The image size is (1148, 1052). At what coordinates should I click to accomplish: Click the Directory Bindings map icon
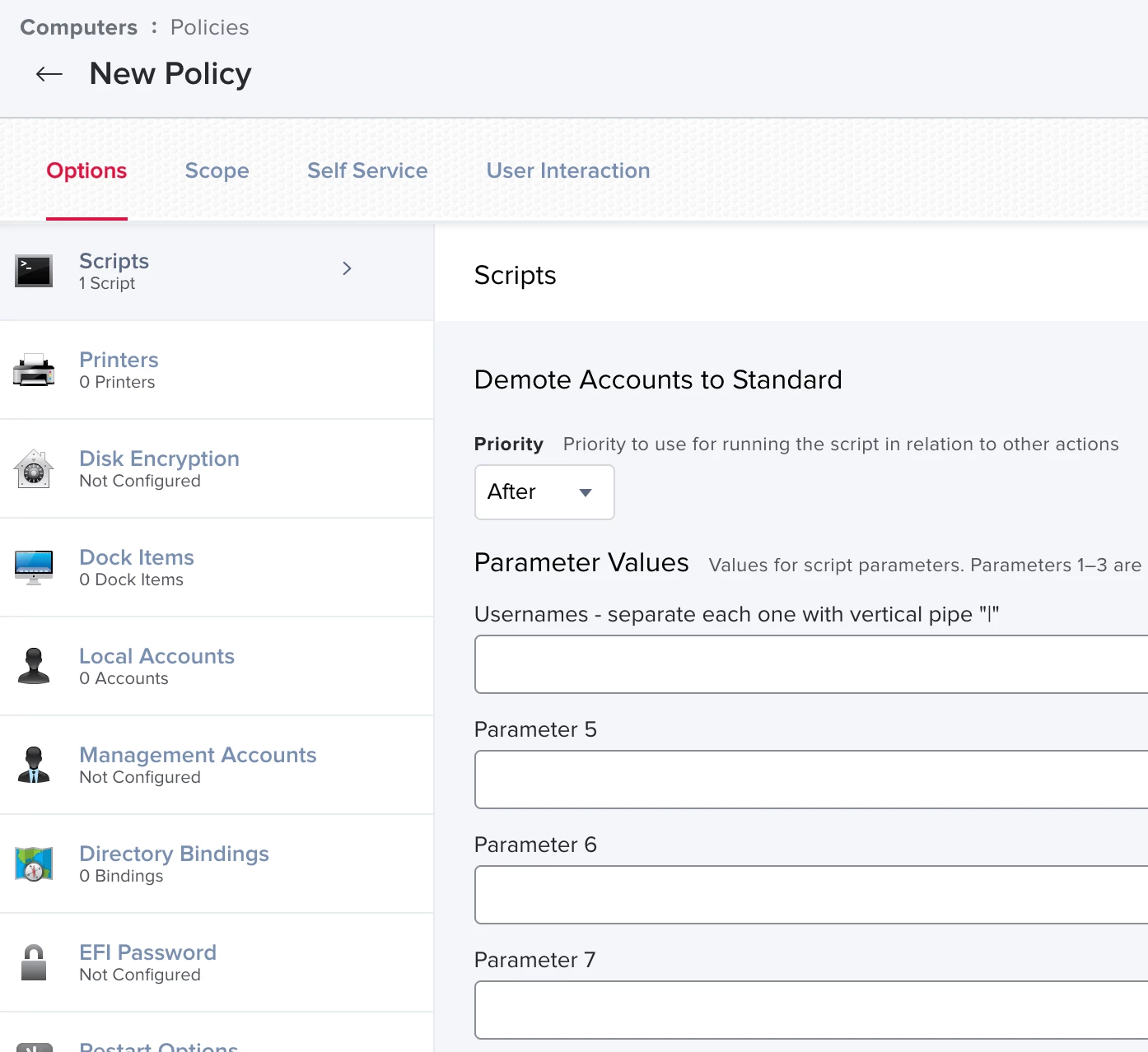coord(34,863)
